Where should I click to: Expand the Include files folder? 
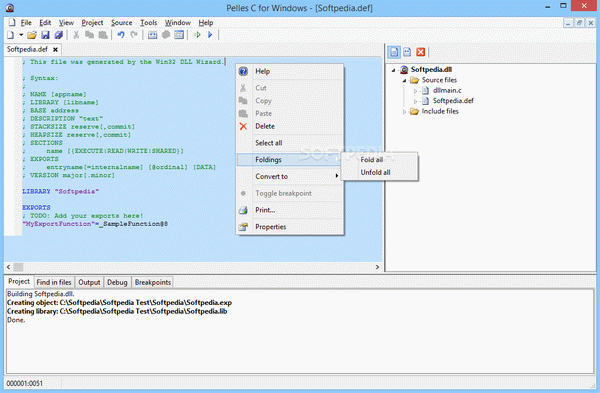[404, 112]
